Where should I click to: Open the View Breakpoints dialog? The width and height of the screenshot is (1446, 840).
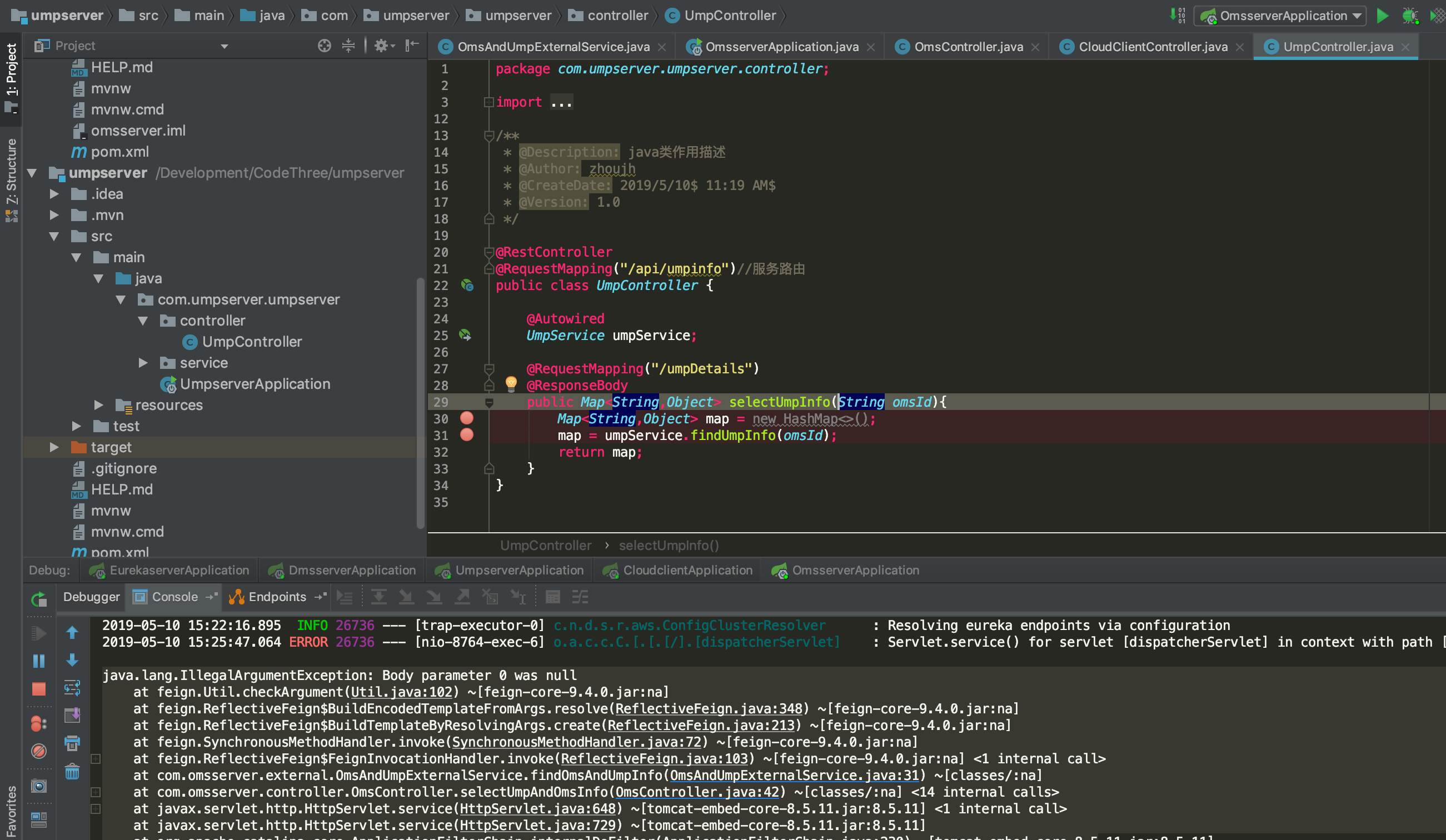coord(38,723)
